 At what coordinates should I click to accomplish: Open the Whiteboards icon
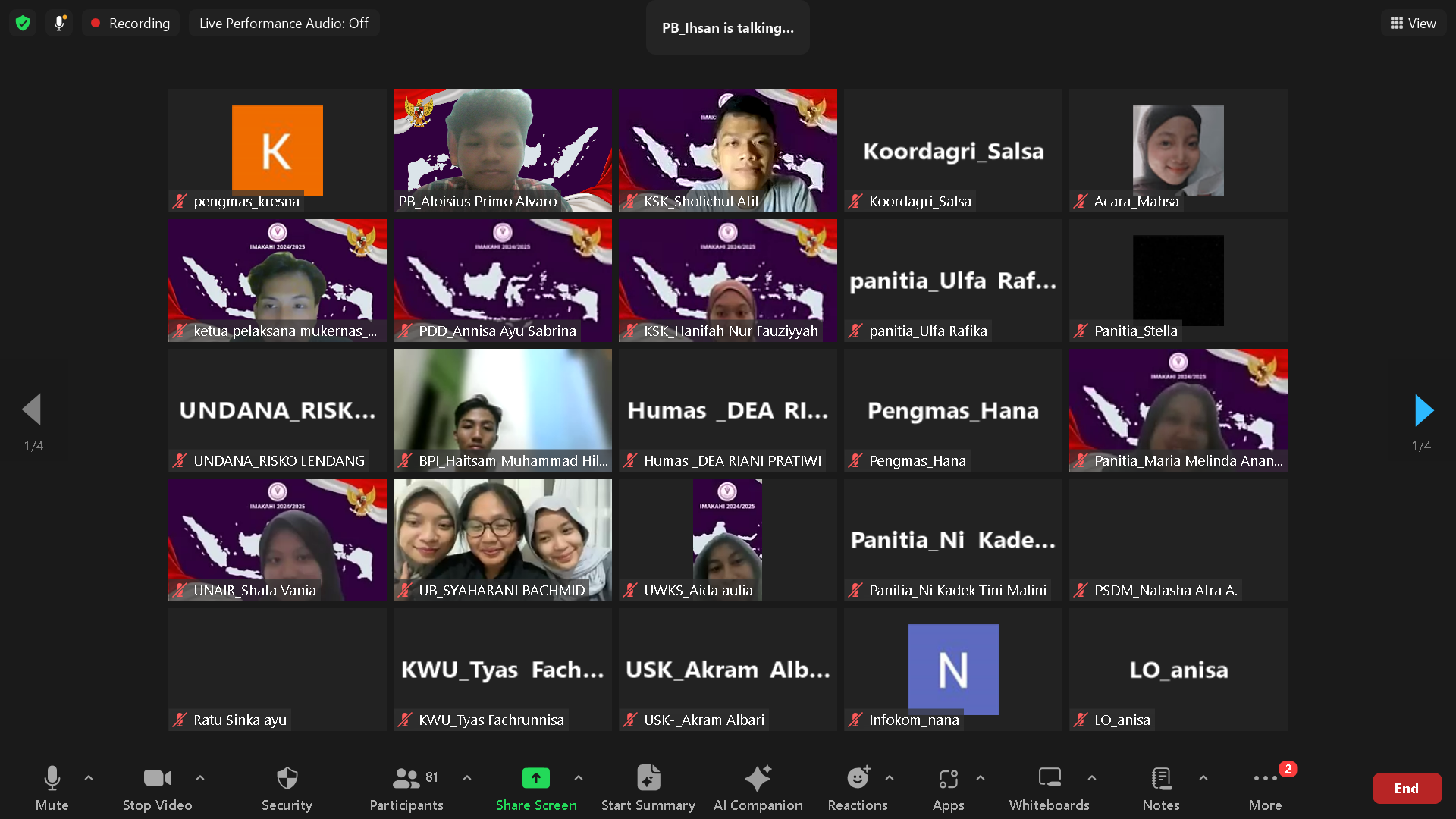coord(1049,779)
